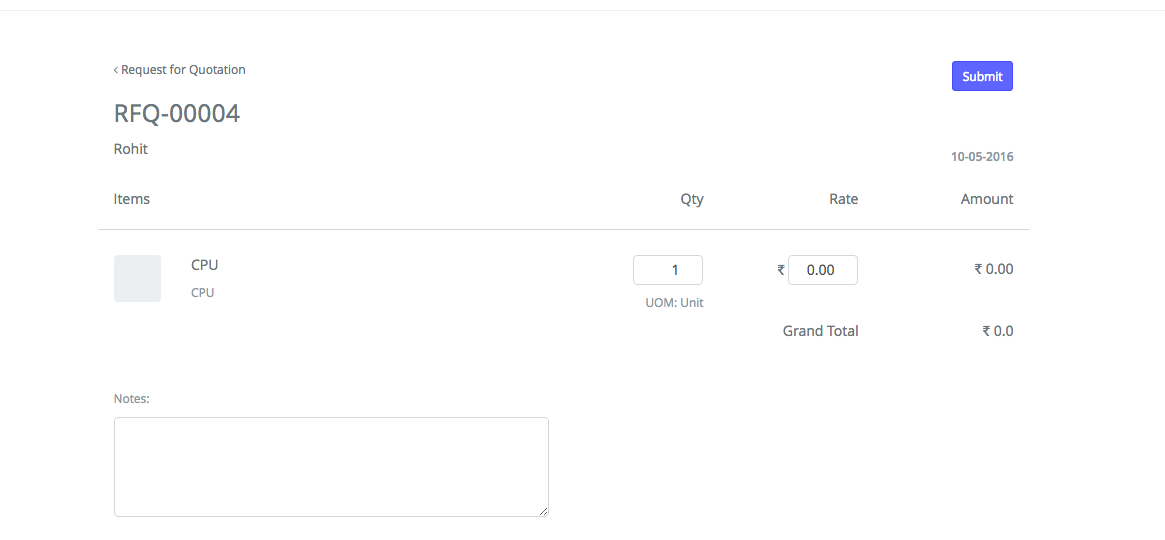Click the Qty column header
Screen dimensions: 1165x540
(692, 199)
